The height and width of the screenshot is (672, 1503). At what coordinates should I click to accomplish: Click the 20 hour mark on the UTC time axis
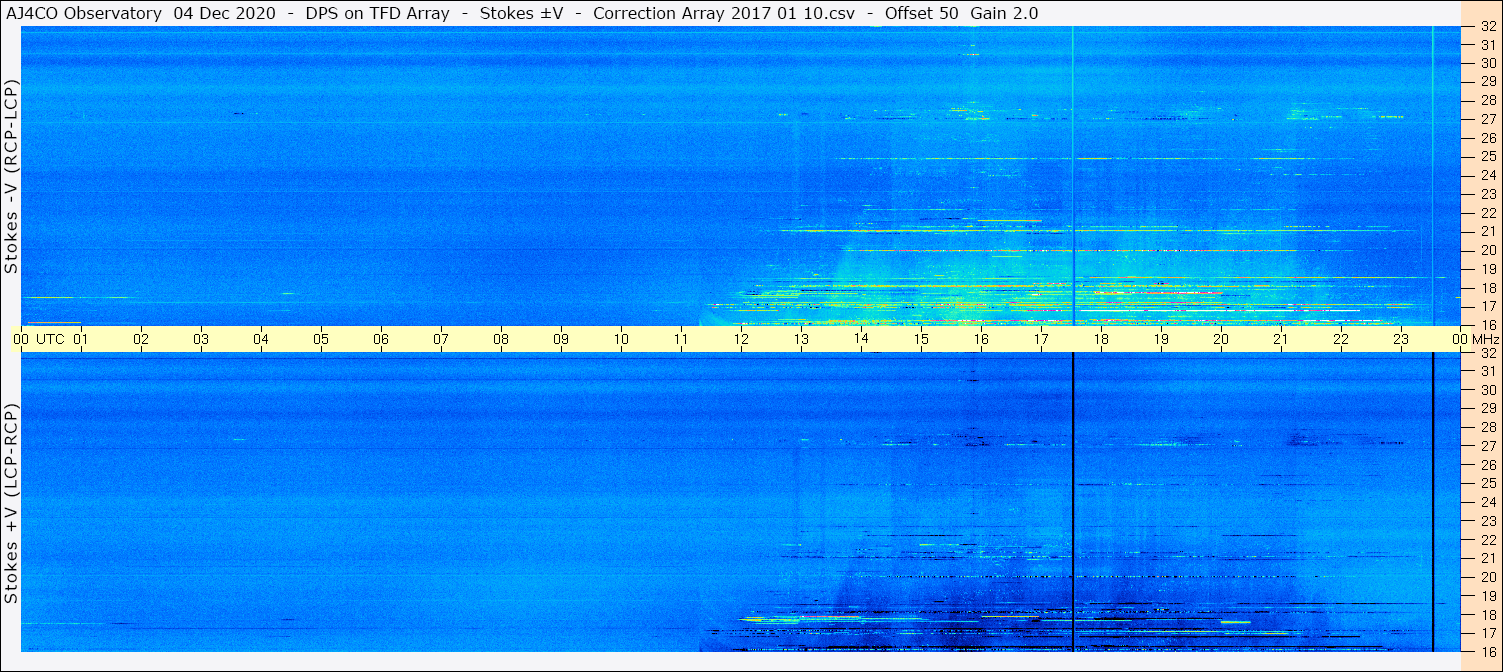coord(1221,339)
